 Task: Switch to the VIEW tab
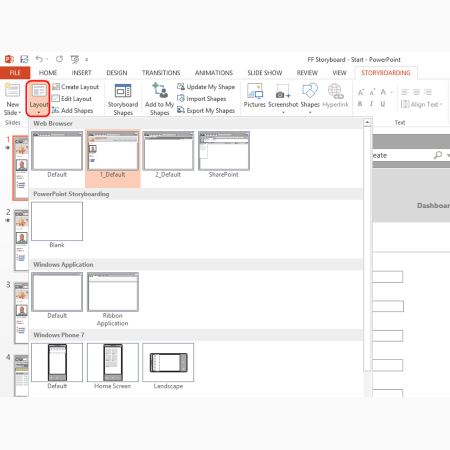pos(339,73)
